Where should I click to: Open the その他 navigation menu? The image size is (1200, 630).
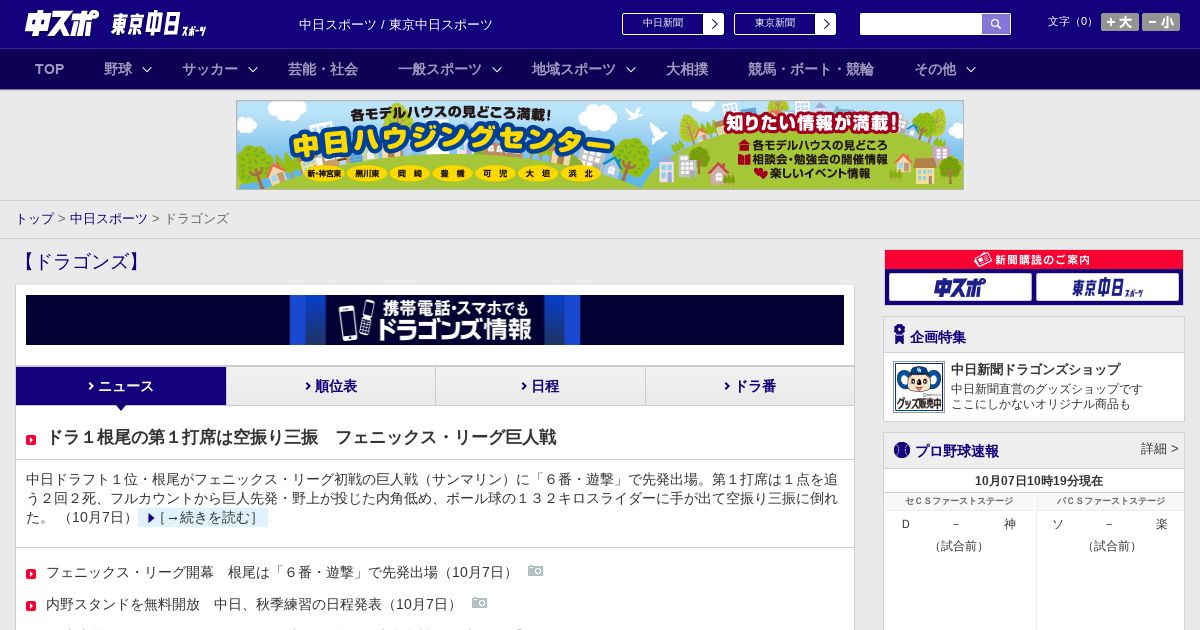click(x=935, y=69)
